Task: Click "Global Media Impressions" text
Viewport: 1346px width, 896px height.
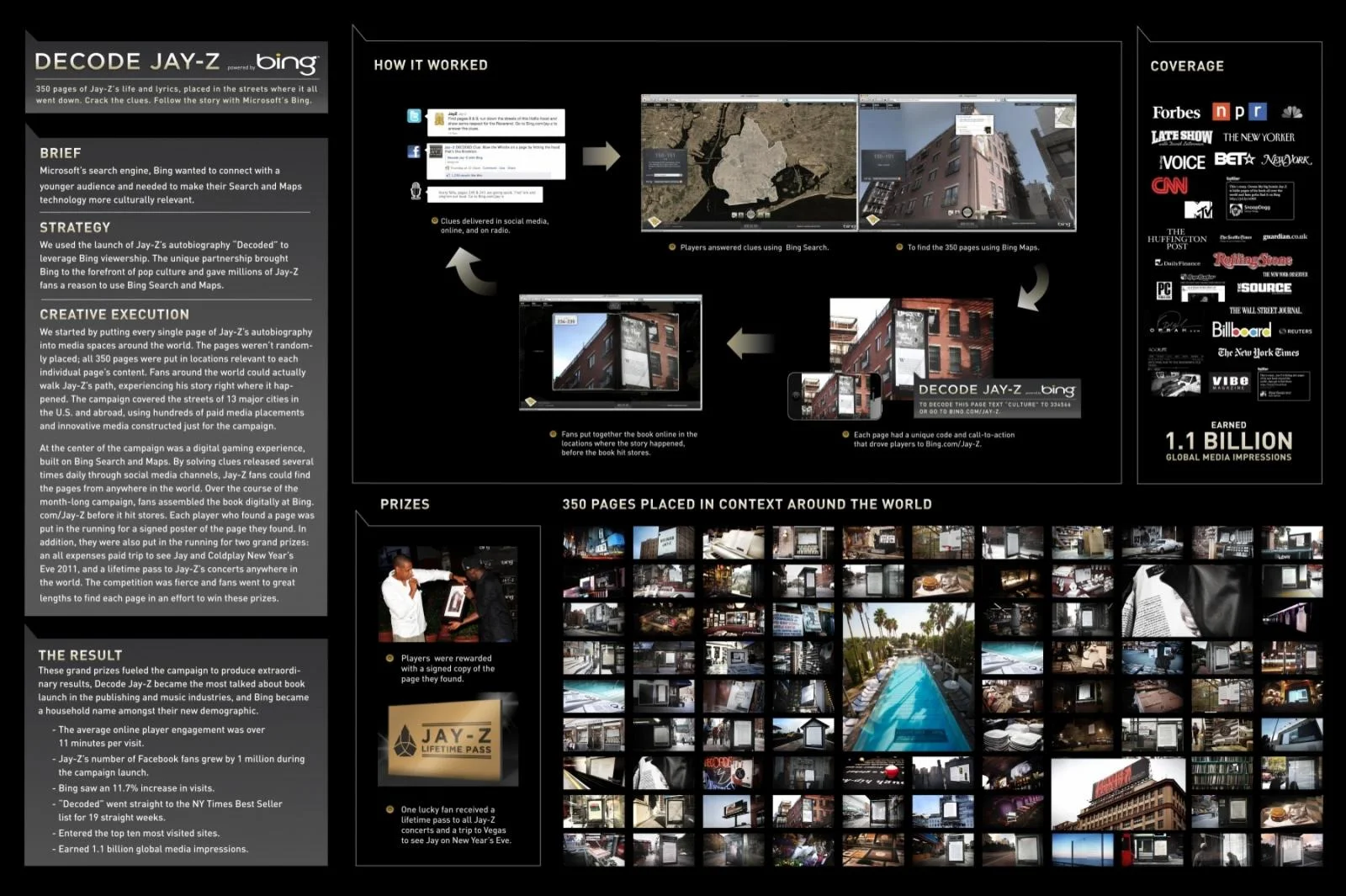Action: (x=1228, y=458)
